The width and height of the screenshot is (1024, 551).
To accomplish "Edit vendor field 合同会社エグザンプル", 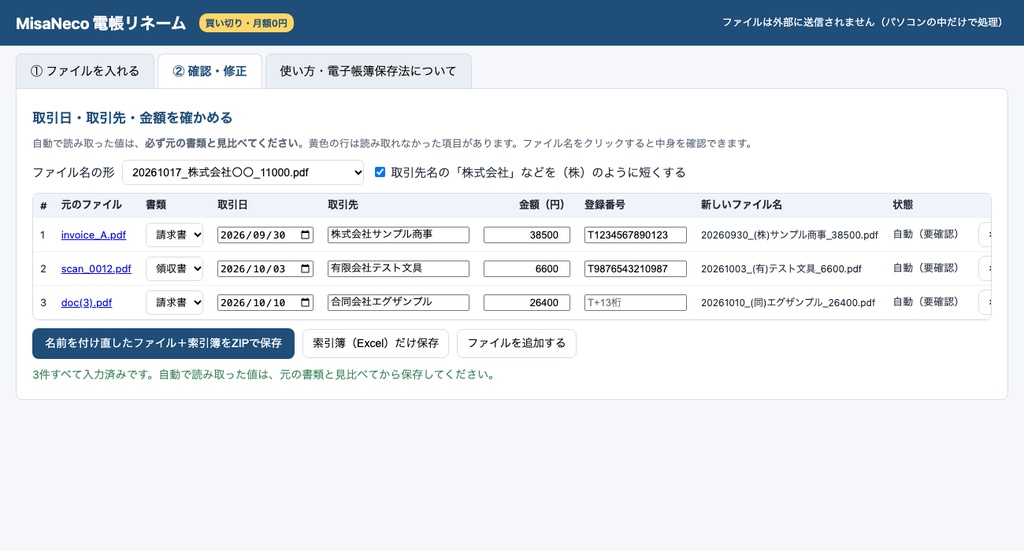I will tap(398, 303).
